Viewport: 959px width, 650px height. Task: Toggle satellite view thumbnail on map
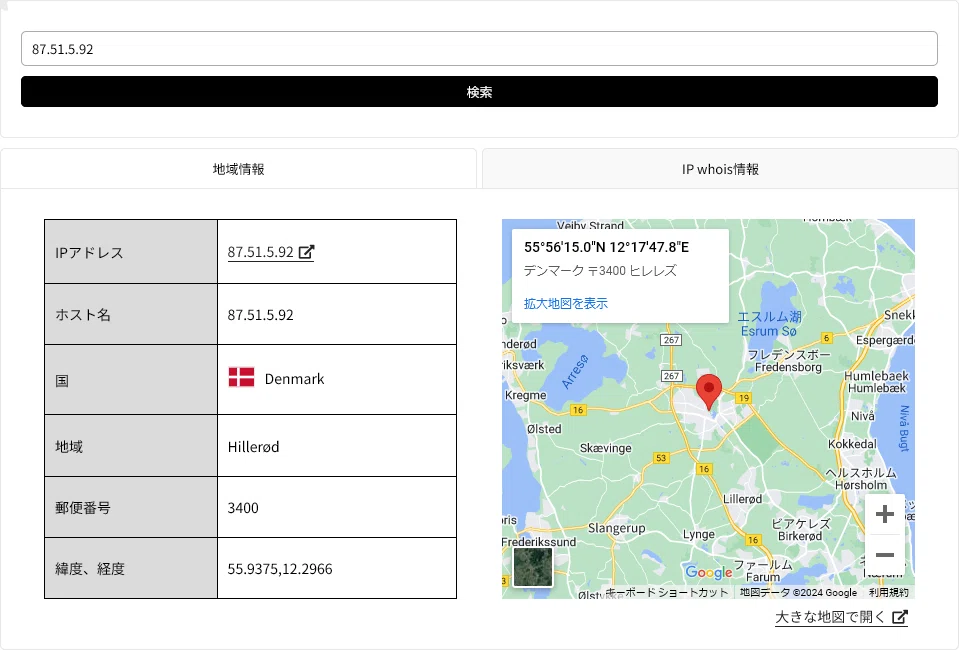pos(533,567)
